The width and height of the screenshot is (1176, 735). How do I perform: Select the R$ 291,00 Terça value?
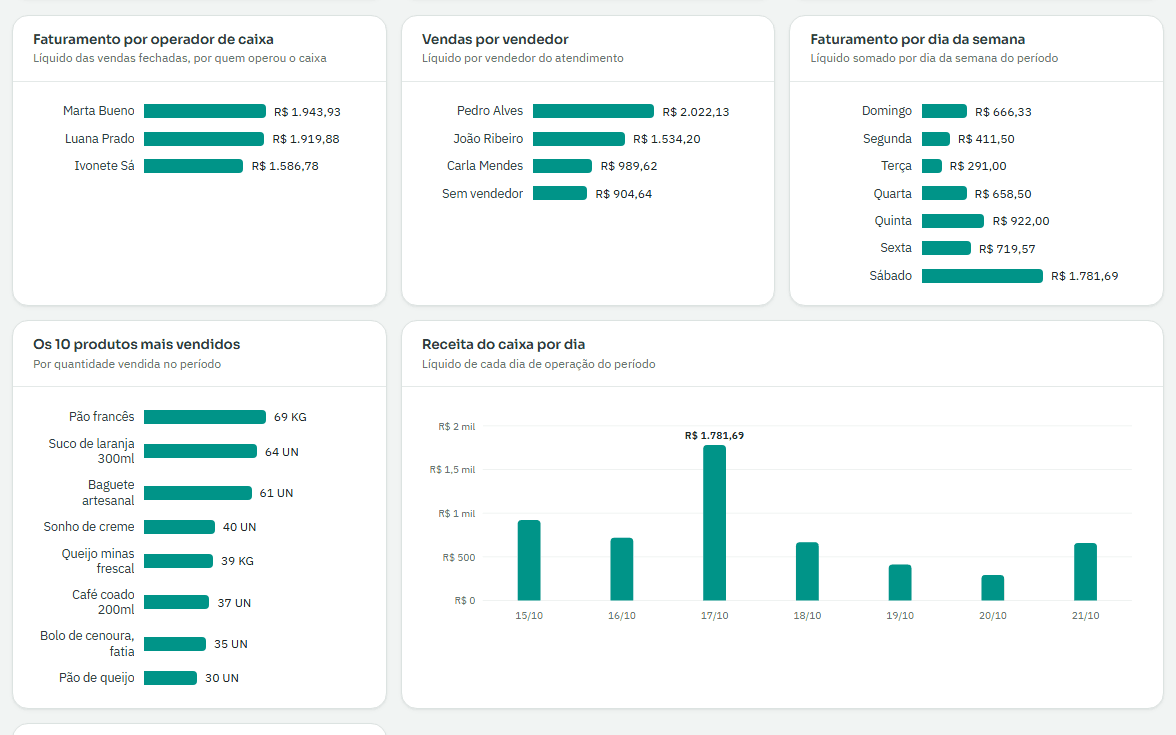[x=978, y=166]
